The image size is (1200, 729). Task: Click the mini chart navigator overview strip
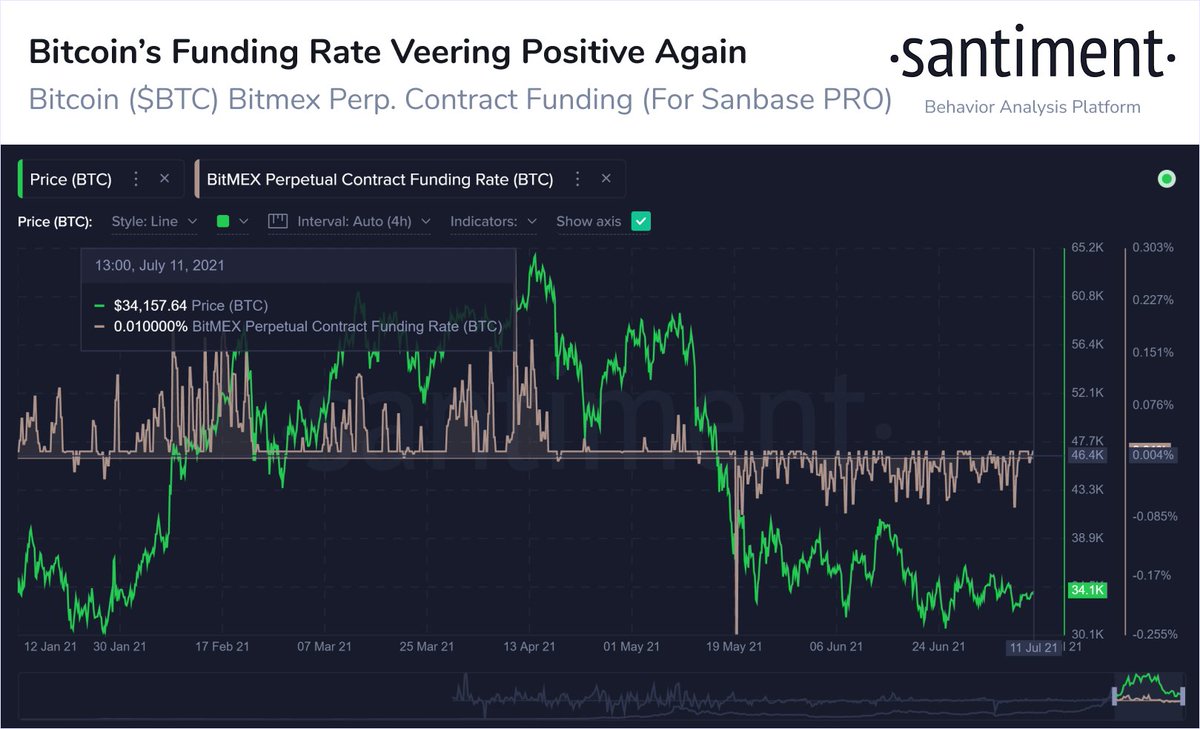[x=600, y=695]
